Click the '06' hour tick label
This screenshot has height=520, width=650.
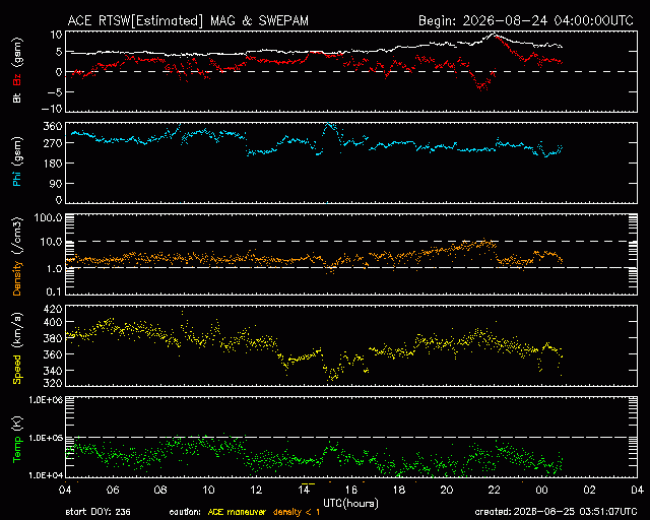[x=113, y=490]
